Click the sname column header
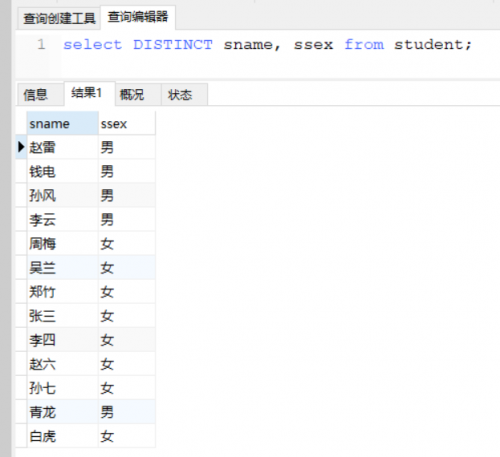Screen dimensions: 500x457 click(x=62, y=123)
